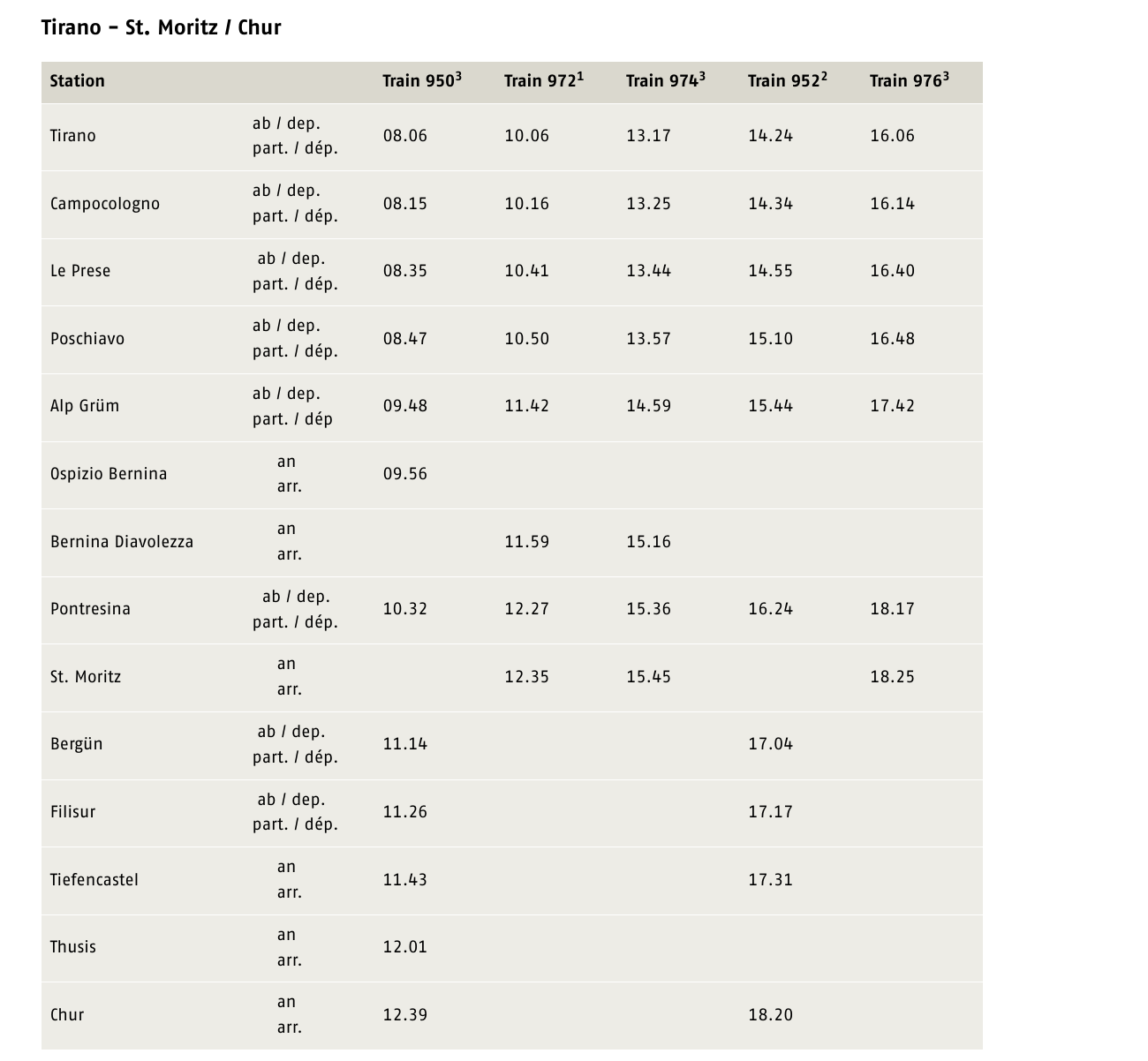The width and height of the screenshot is (1148, 1061).
Task: Select the Tirano station row label
Action: (73, 136)
